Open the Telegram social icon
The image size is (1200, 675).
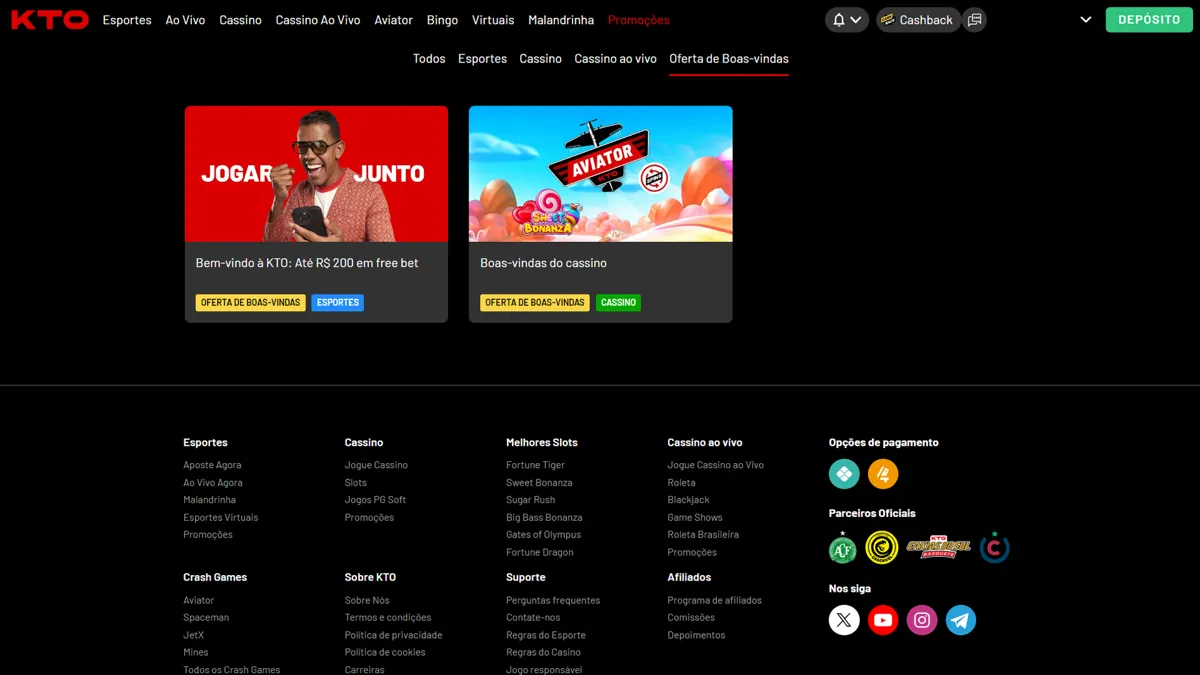pos(961,620)
